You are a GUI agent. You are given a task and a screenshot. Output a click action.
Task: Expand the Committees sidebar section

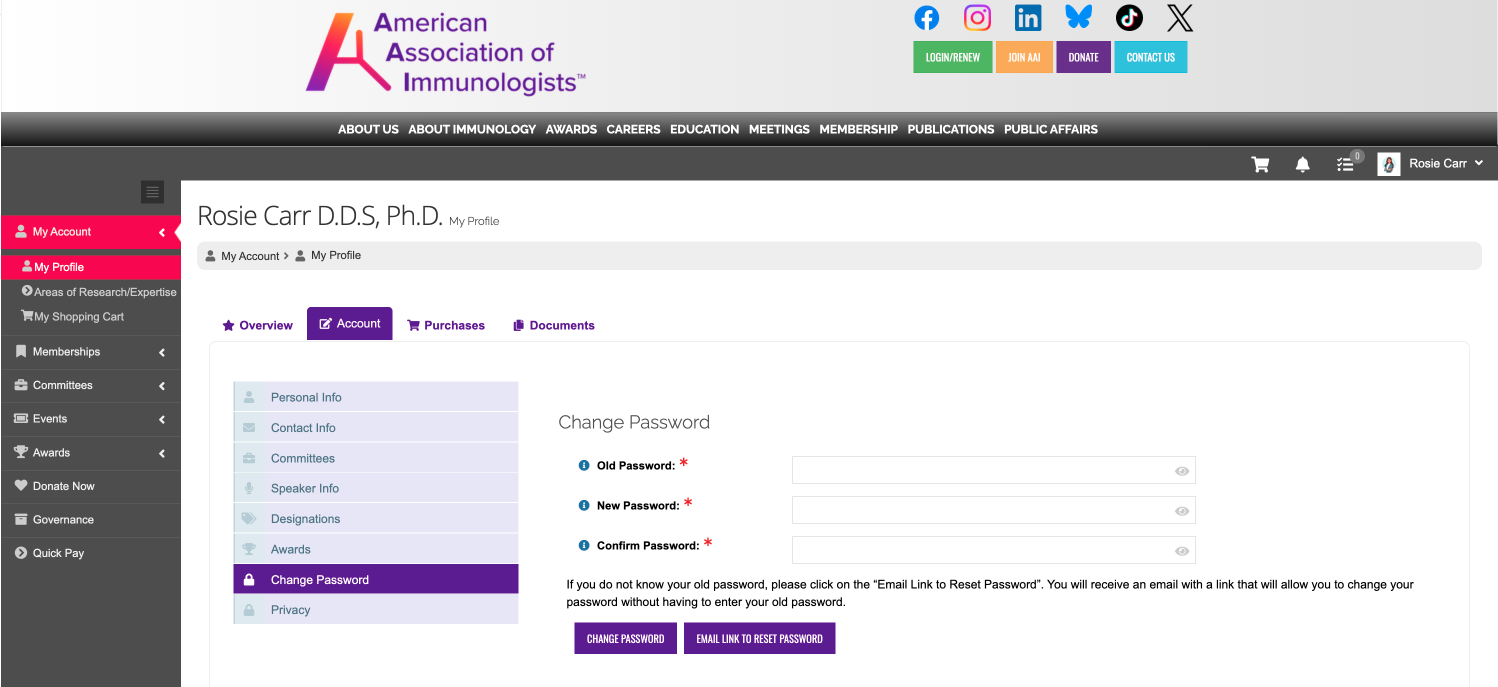click(90, 385)
